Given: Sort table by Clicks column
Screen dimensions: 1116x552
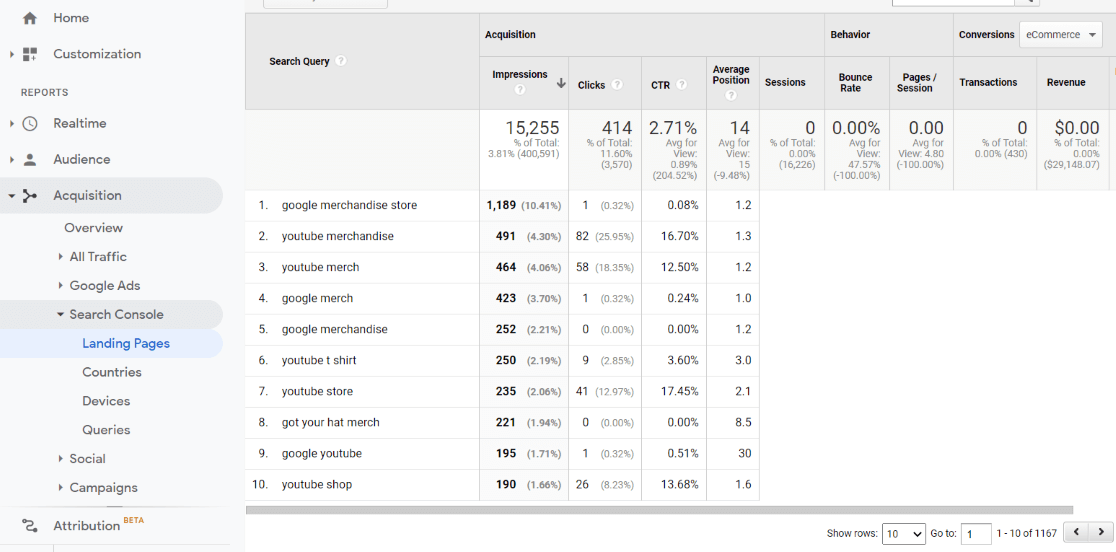Looking at the screenshot, I should pyautogui.click(x=591, y=85).
